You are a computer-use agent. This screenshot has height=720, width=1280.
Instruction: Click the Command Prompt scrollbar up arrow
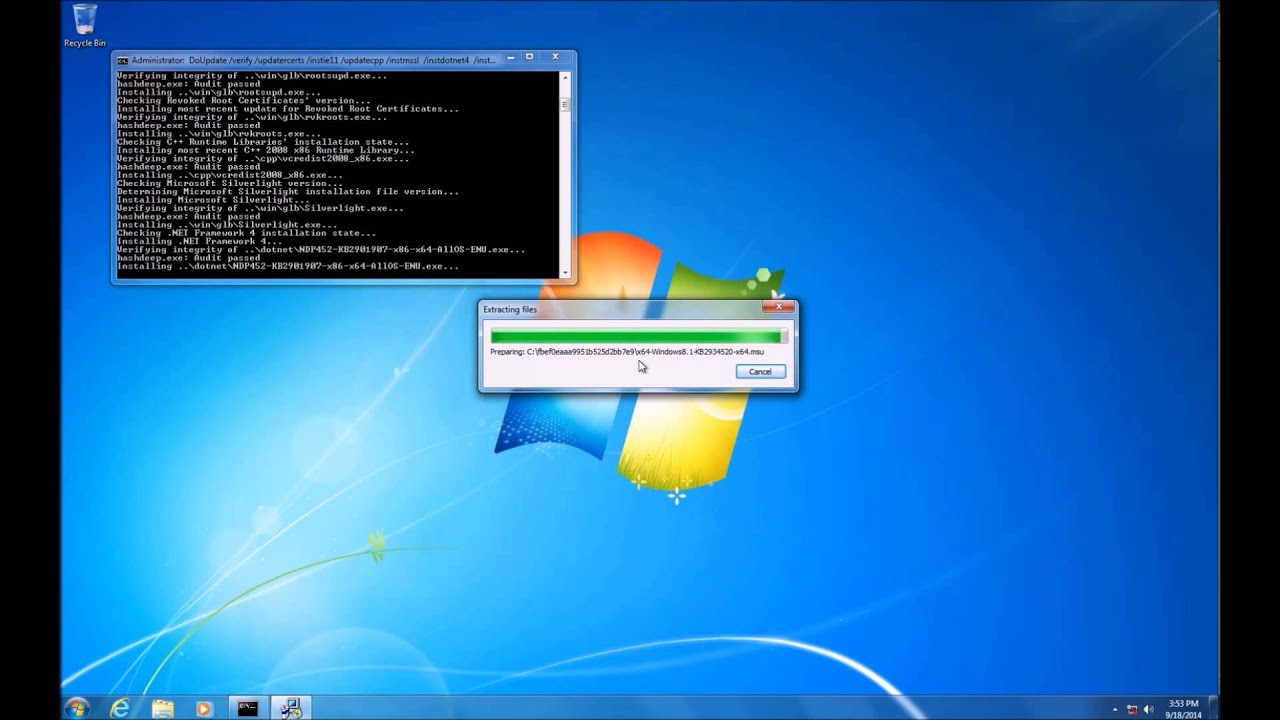click(x=565, y=77)
